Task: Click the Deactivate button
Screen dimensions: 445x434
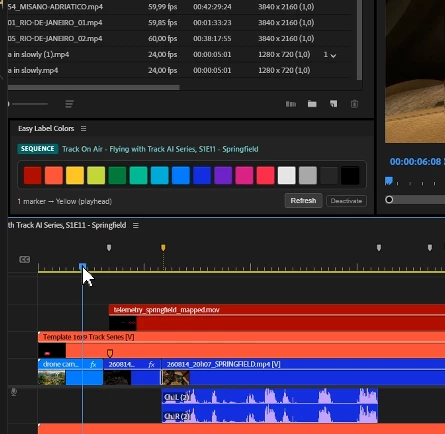Action: pyautogui.click(x=346, y=201)
